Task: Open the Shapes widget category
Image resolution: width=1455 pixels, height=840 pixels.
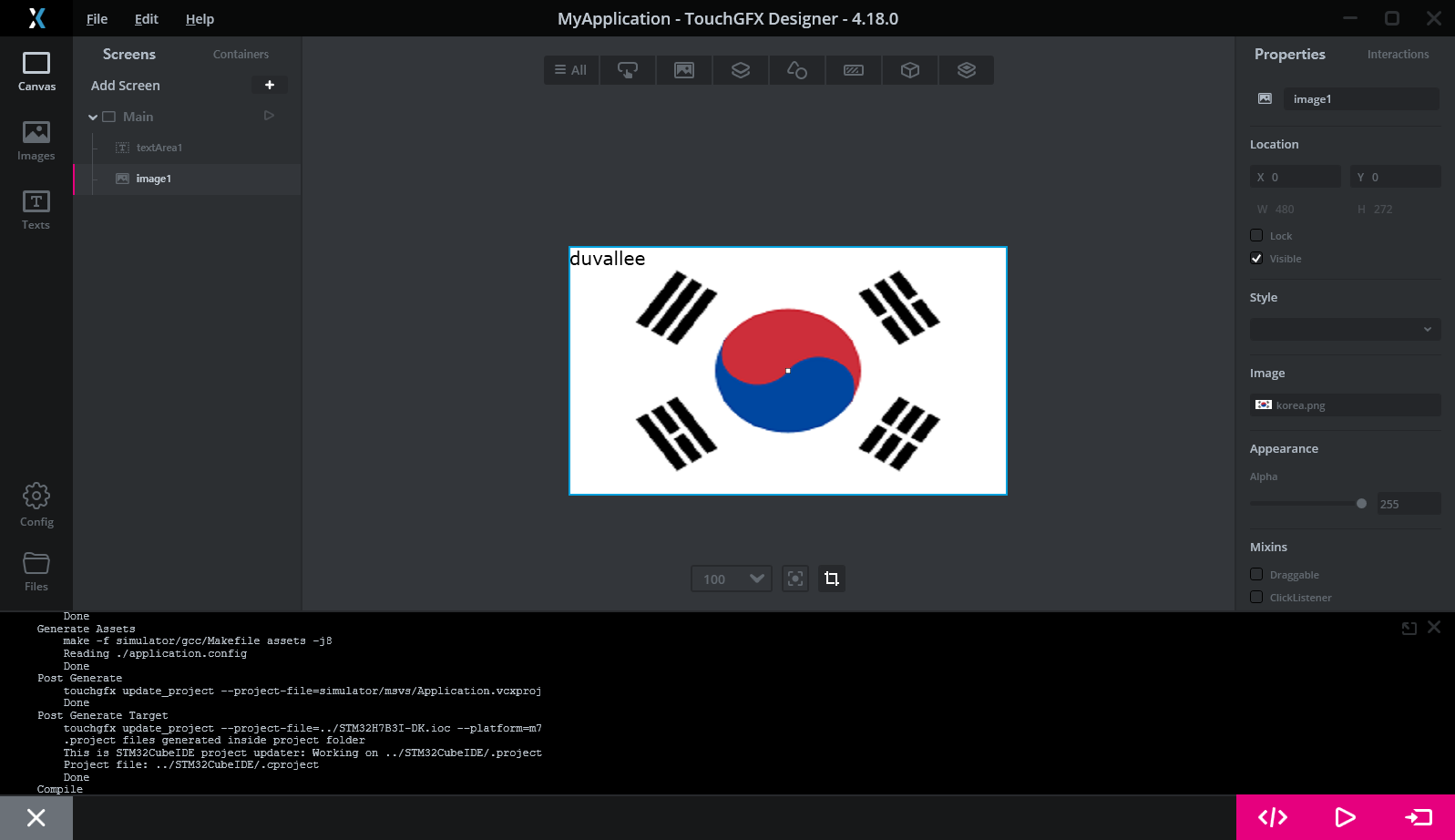Action: (797, 70)
